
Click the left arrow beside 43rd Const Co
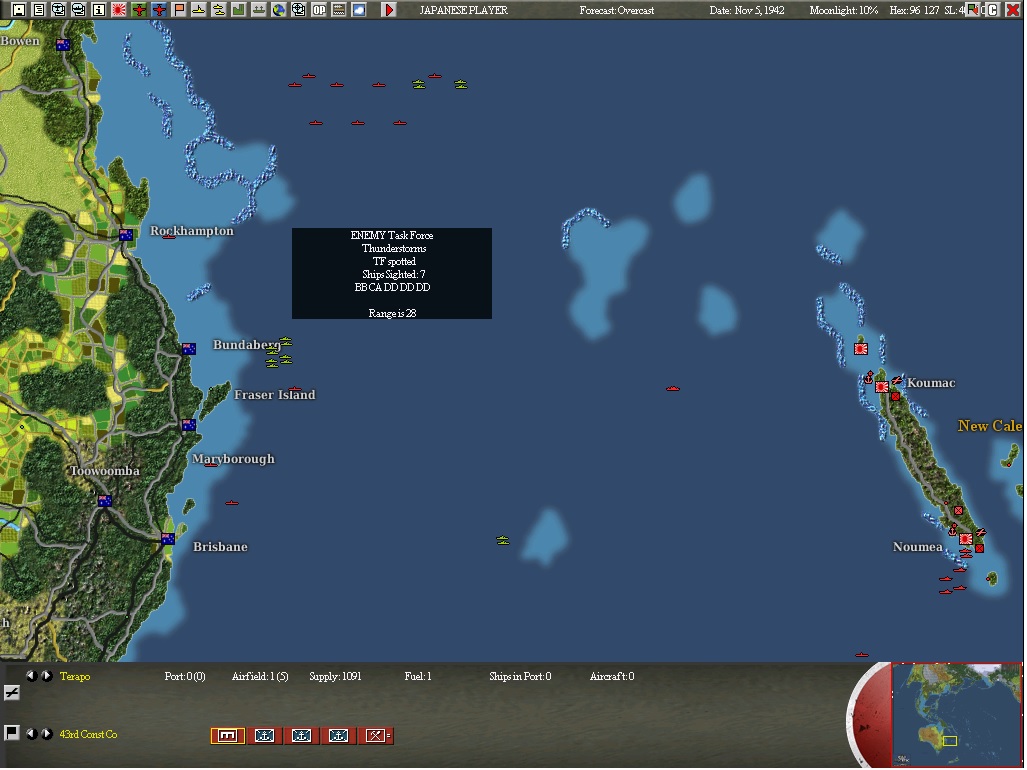31,733
